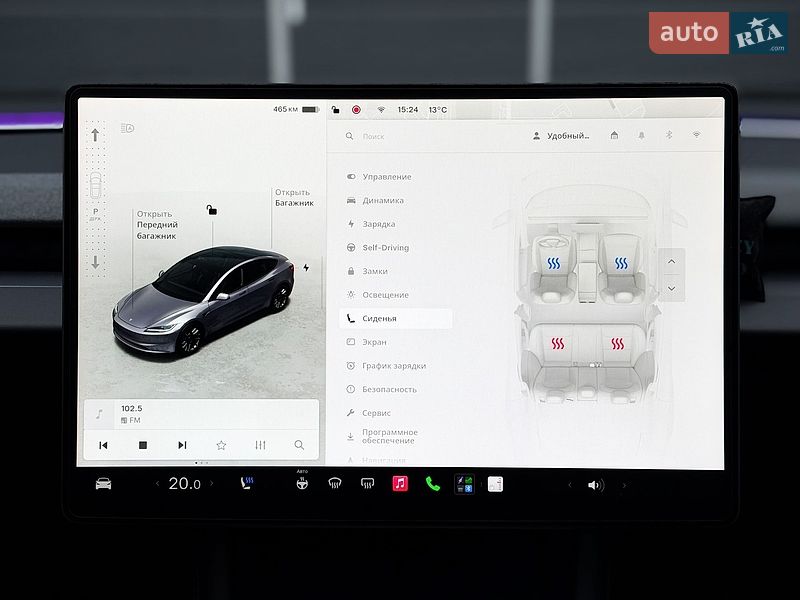
Task: Open the app launcher grid icon
Action: point(464,484)
